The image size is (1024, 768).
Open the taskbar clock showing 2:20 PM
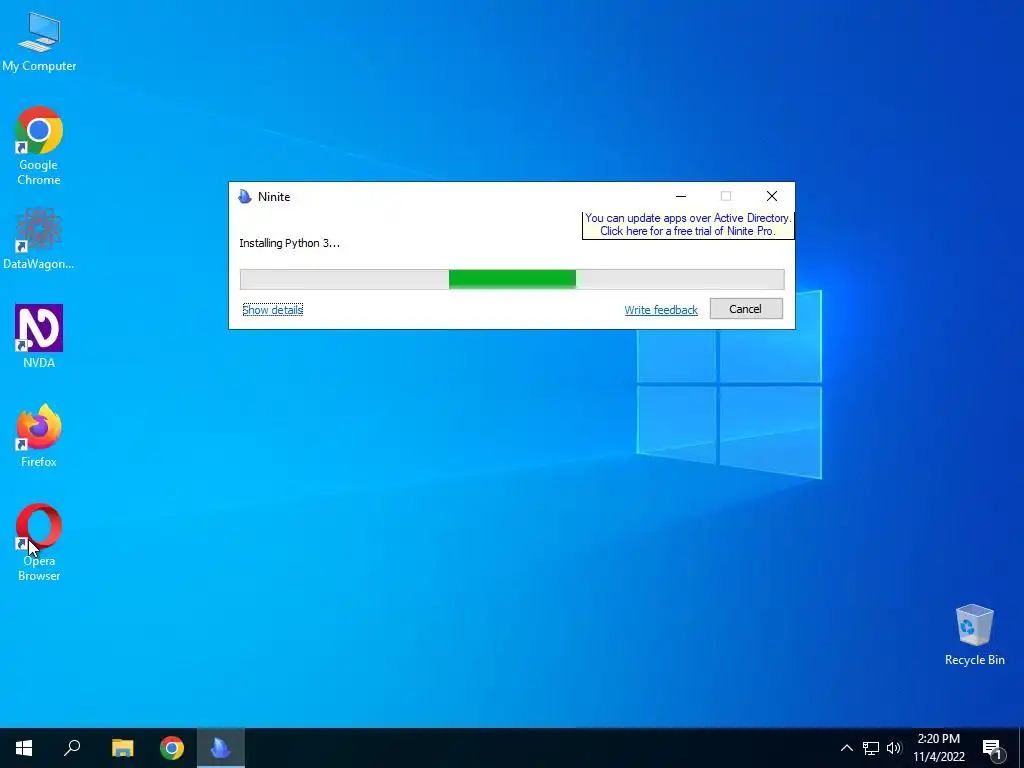click(939, 748)
